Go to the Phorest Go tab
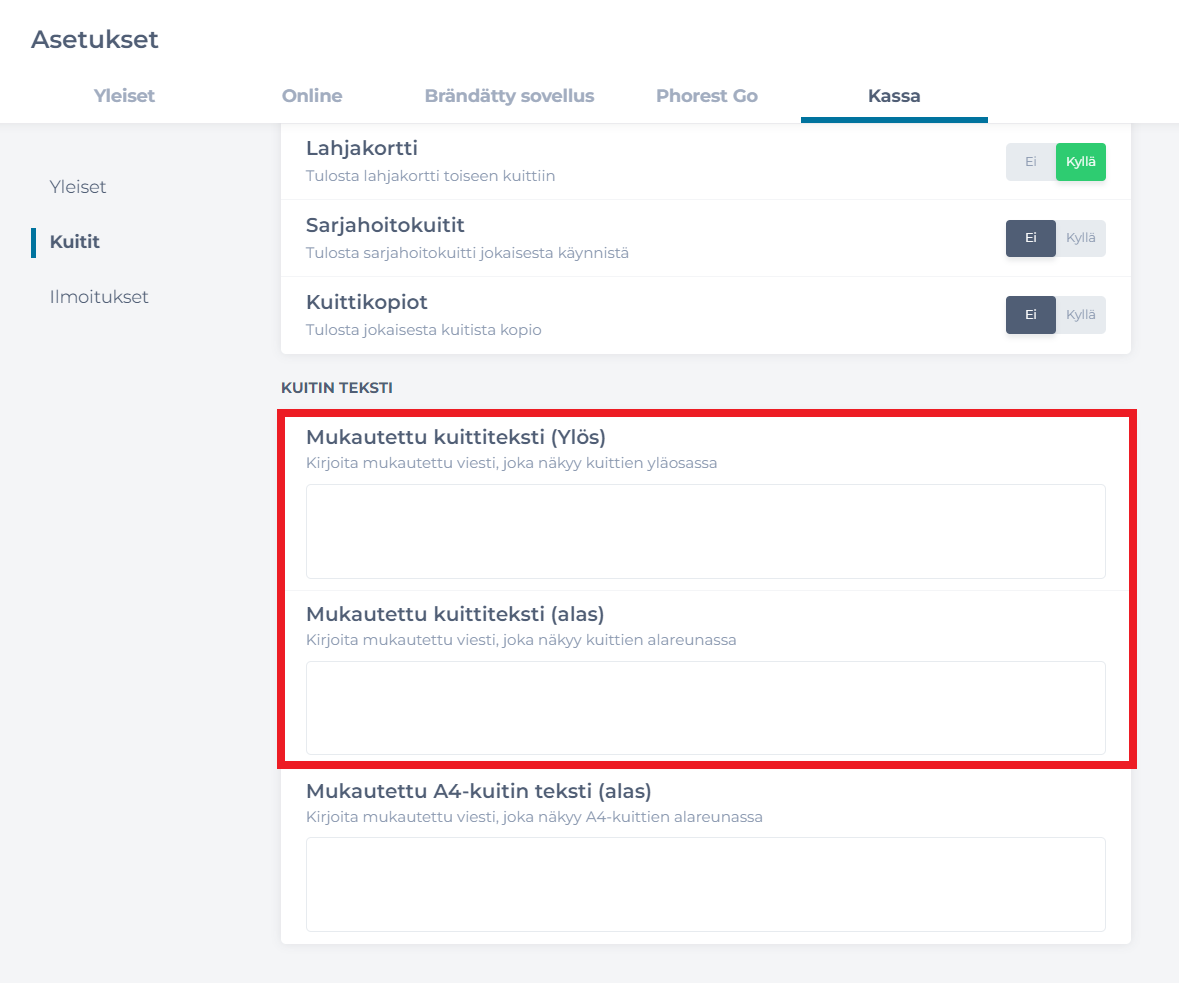 point(706,96)
